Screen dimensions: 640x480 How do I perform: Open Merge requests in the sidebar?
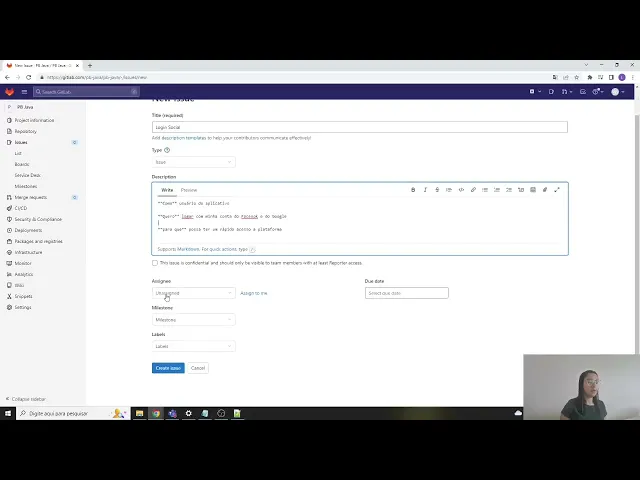[31, 198]
